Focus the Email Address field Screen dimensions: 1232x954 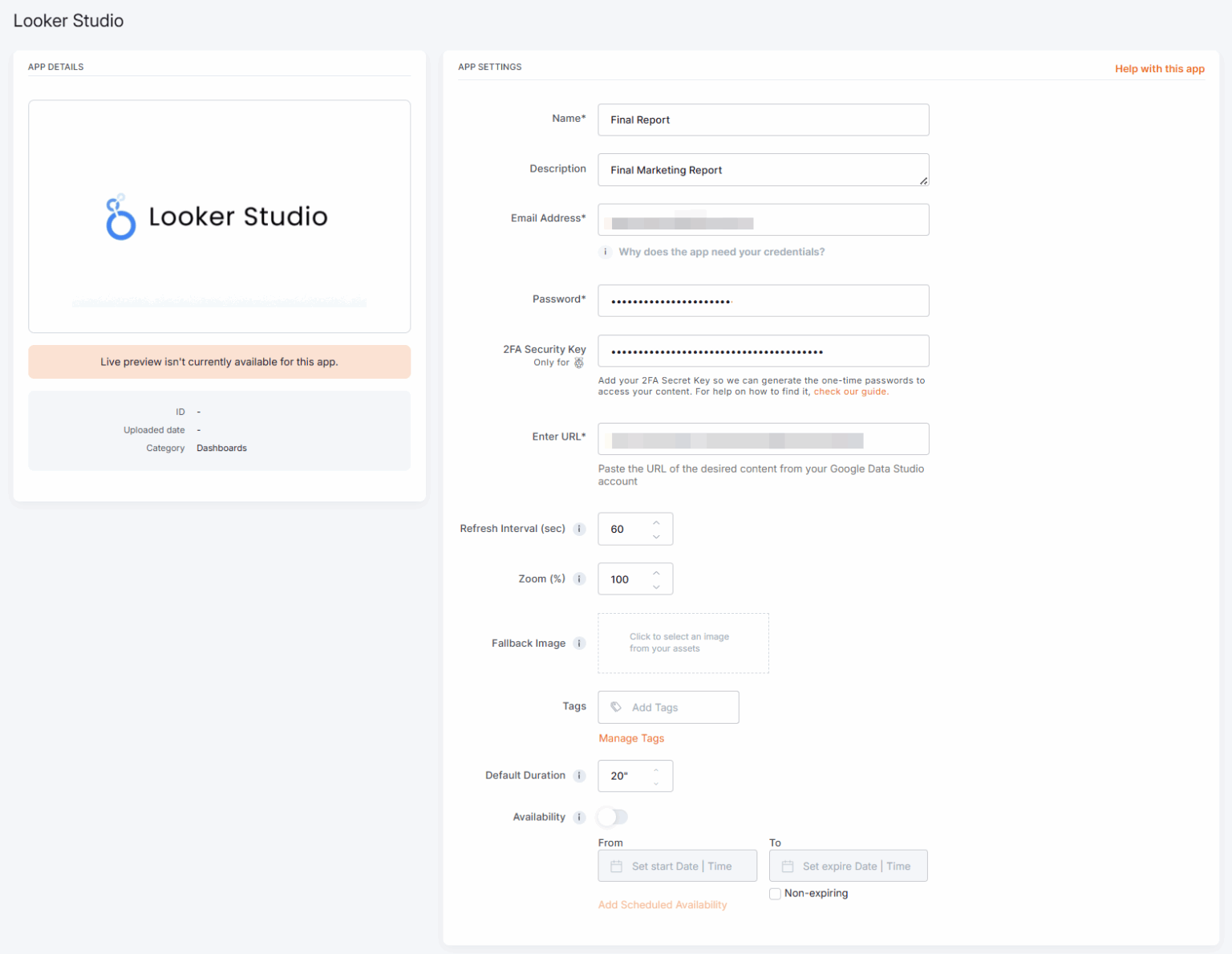pyautogui.click(x=764, y=220)
